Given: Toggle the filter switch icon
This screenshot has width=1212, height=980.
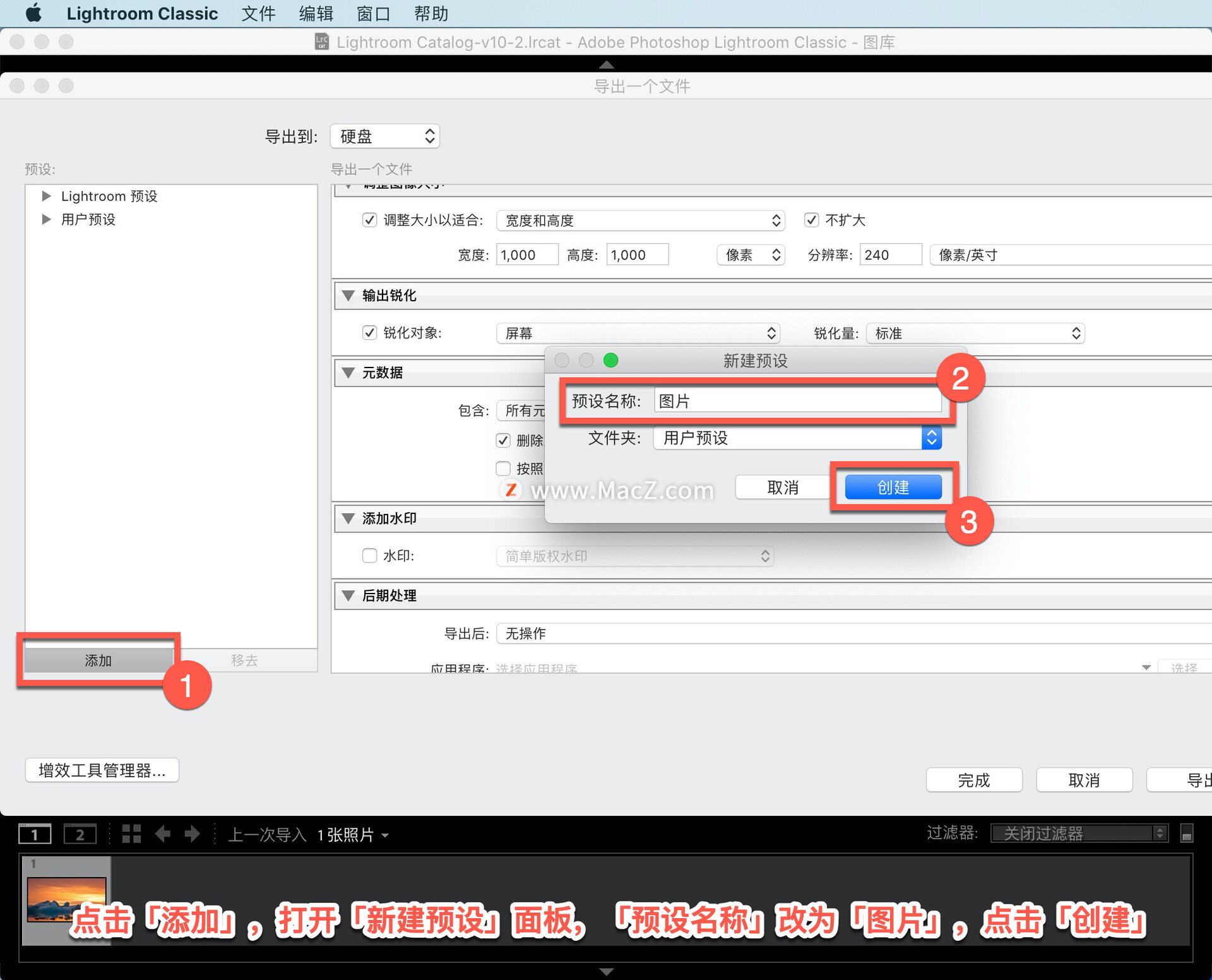Looking at the screenshot, I should pyautogui.click(x=1187, y=834).
